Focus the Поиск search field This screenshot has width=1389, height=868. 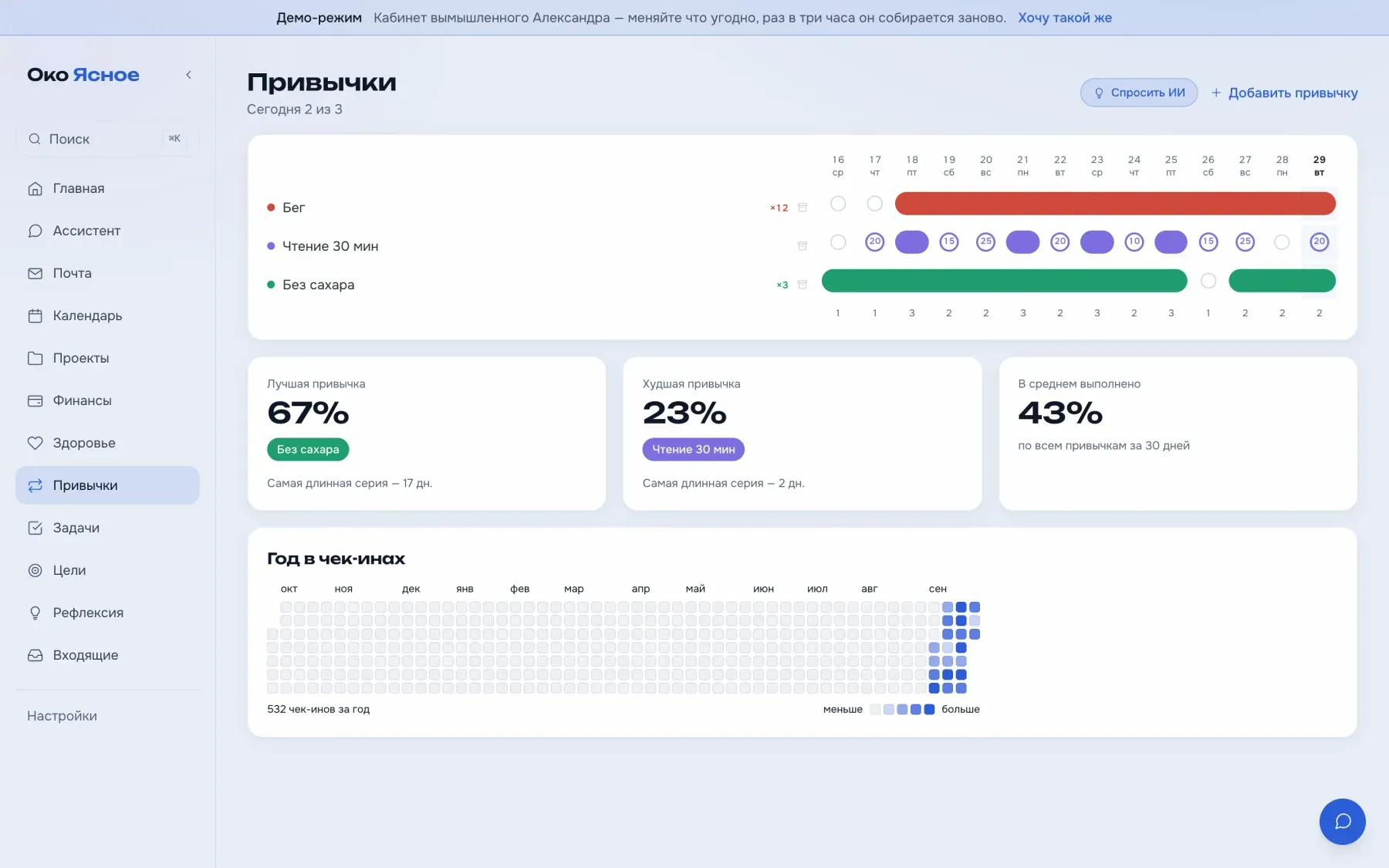tap(107, 139)
